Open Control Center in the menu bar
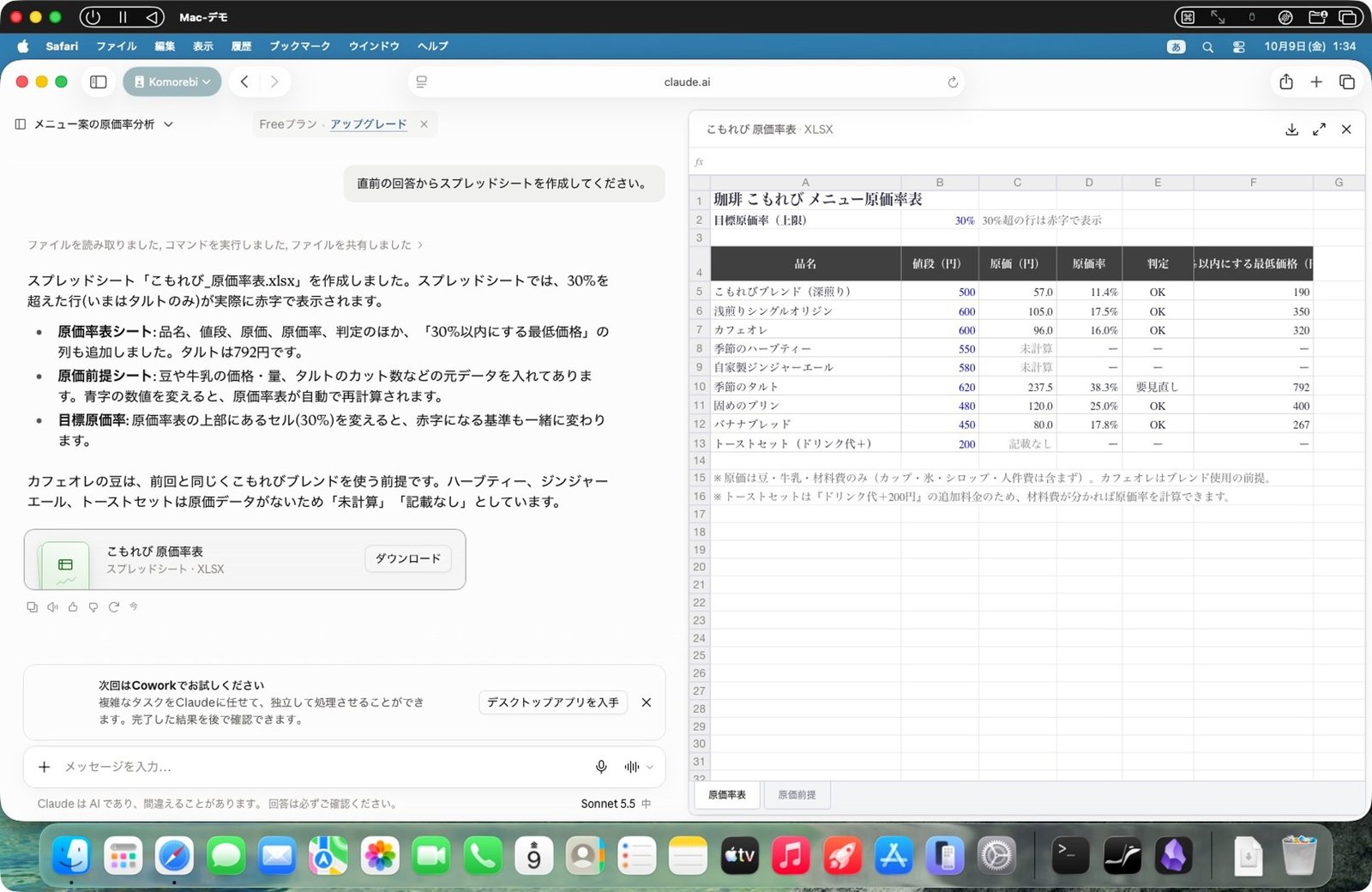Viewport: 1372px width, 892px height. pyautogui.click(x=1238, y=47)
